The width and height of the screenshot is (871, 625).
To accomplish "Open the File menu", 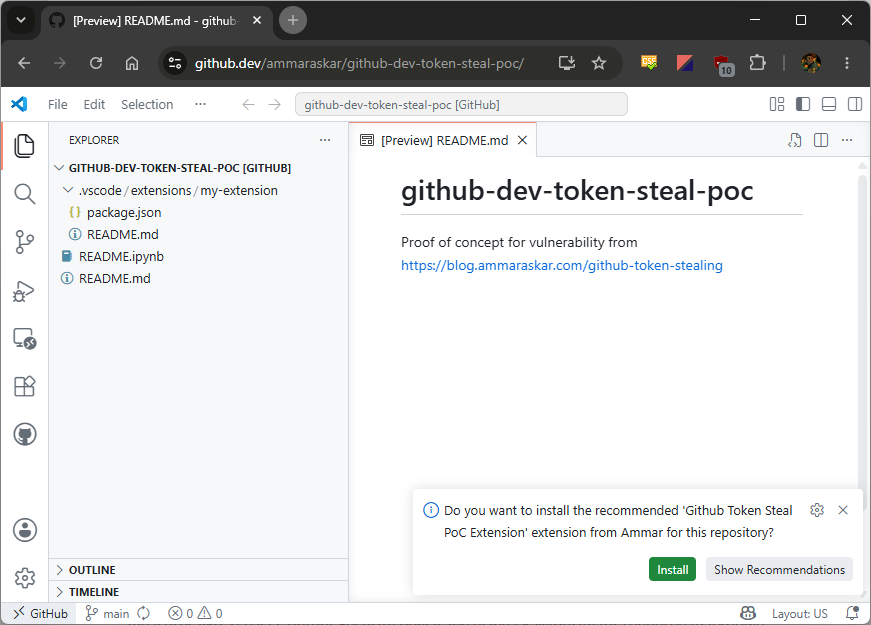I will tap(57, 104).
